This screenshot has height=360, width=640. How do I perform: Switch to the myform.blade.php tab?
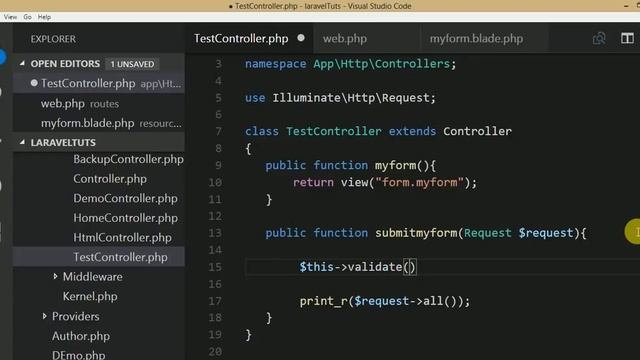(x=476, y=38)
